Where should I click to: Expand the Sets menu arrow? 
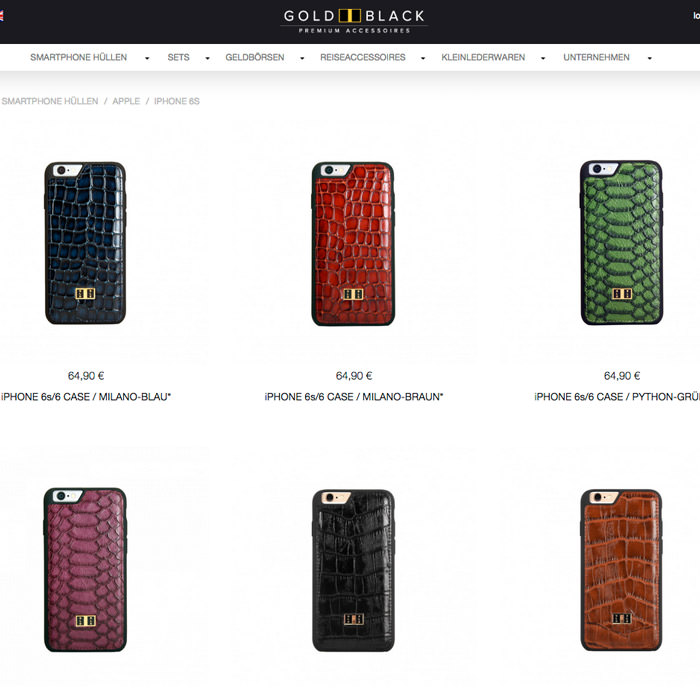[207, 58]
